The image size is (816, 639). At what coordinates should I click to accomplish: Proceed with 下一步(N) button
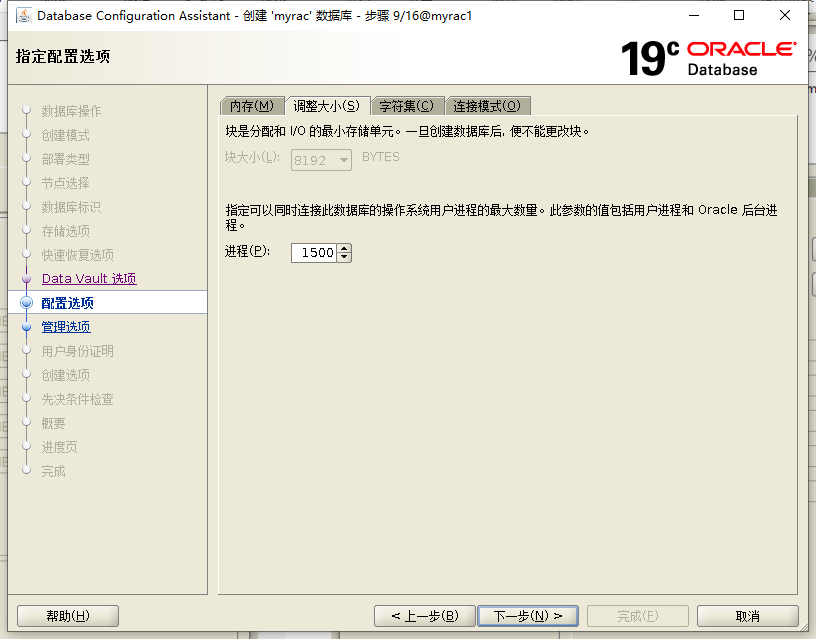pyautogui.click(x=528, y=616)
